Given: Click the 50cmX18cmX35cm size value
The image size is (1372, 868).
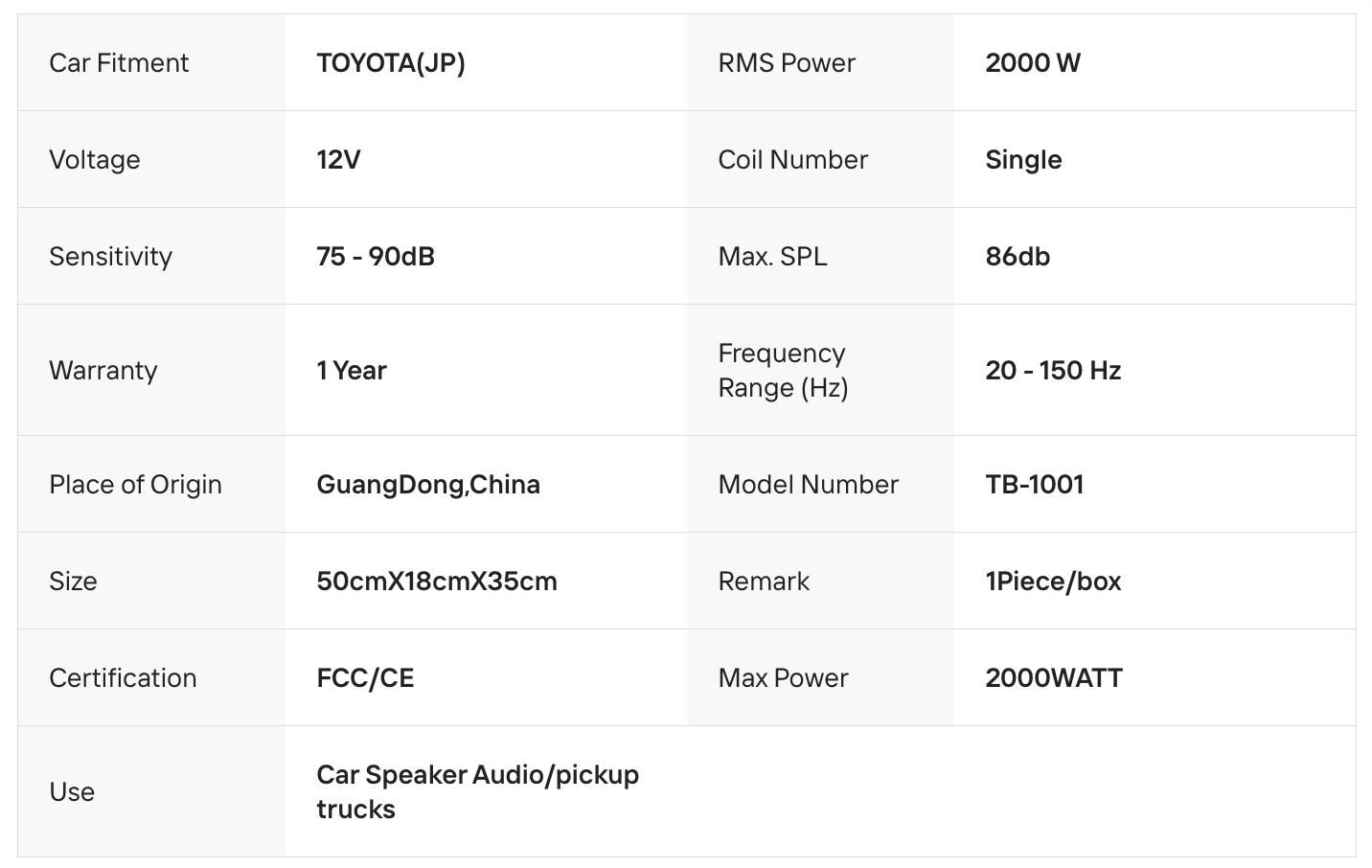Looking at the screenshot, I should [437, 582].
